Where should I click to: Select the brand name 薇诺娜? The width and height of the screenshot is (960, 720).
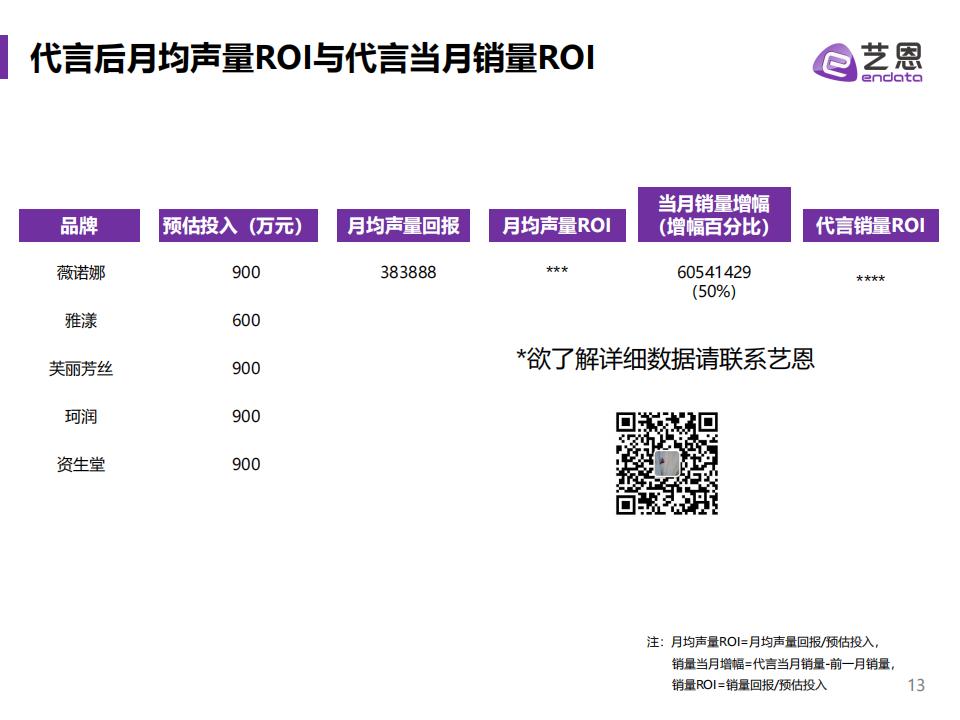80,272
